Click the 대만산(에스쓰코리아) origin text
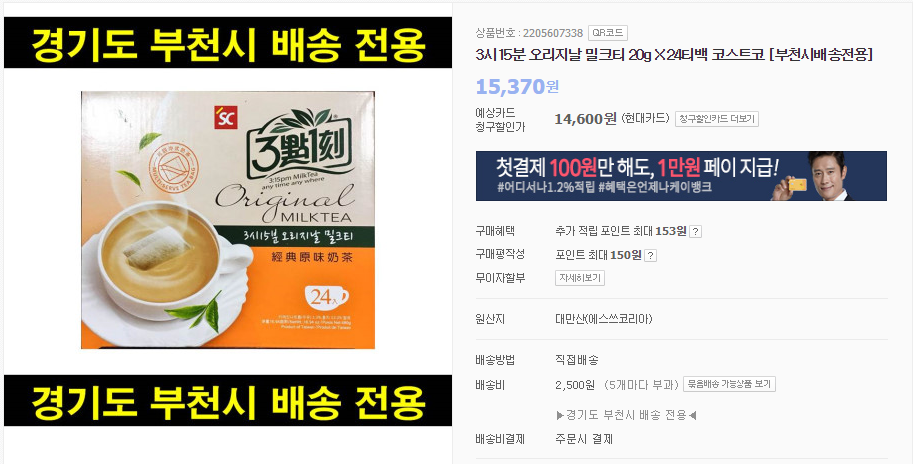The height and width of the screenshot is (464, 913). [x=604, y=319]
